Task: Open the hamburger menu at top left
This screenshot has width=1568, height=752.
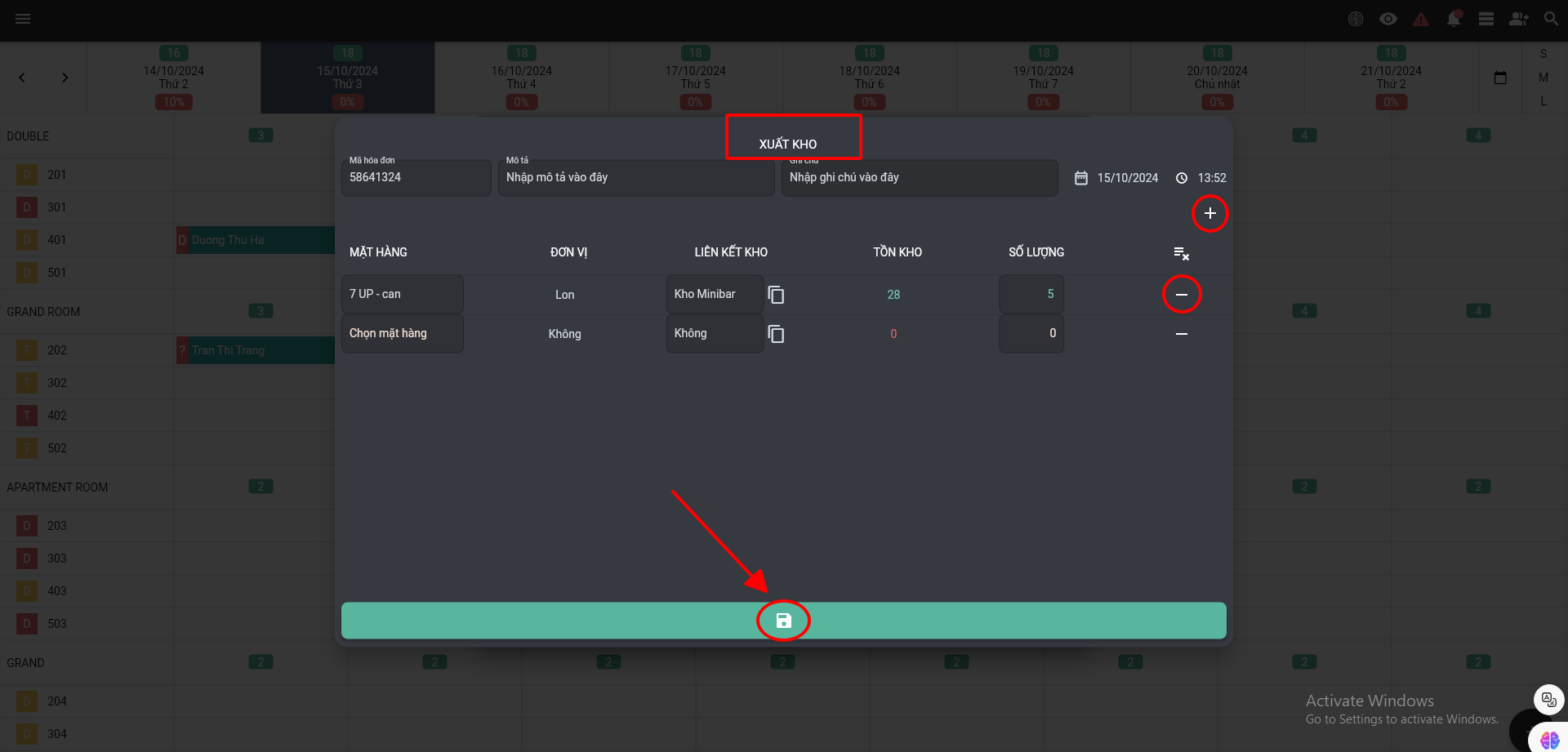Action: coord(23,19)
